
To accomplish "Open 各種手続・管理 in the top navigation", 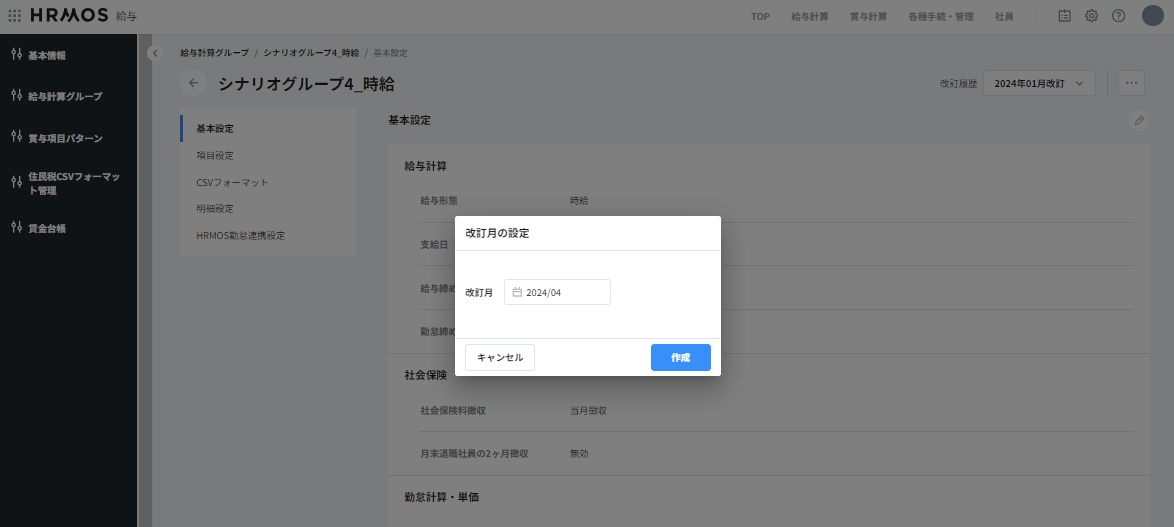I will click(x=940, y=17).
